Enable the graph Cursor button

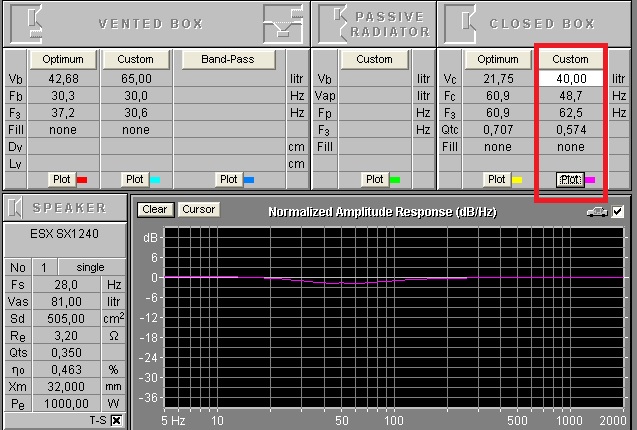click(198, 210)
